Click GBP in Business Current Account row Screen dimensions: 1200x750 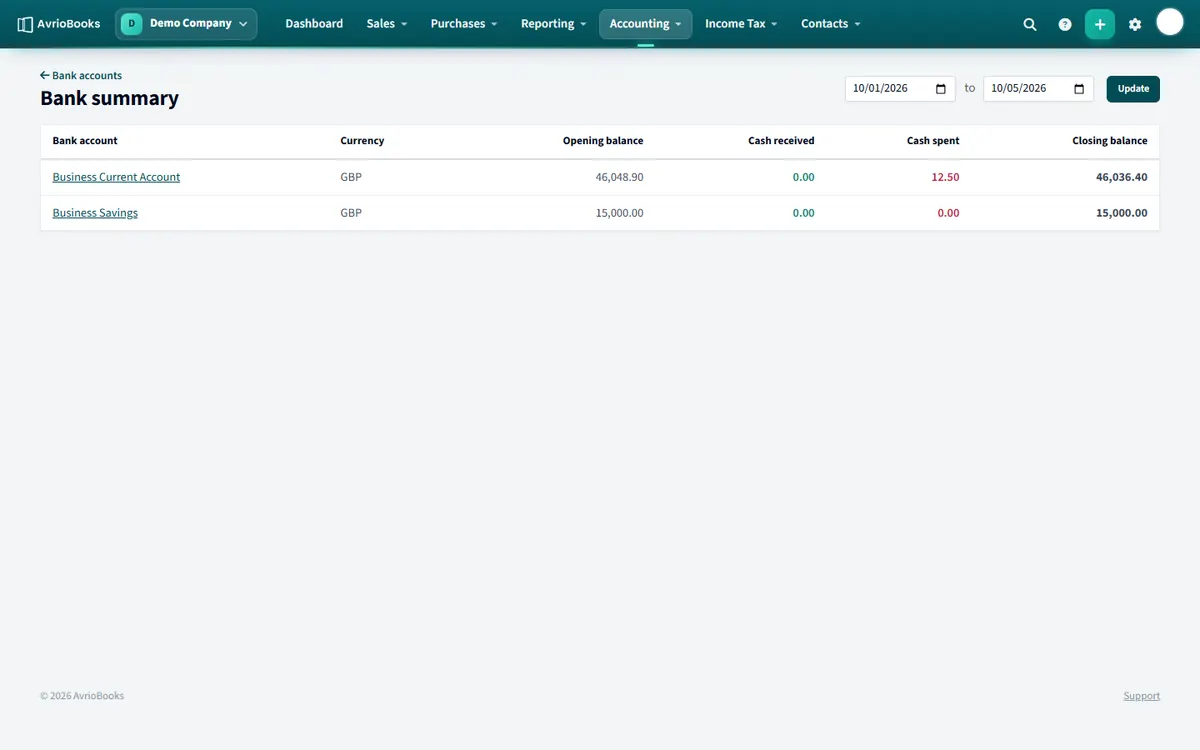(351, 177)
